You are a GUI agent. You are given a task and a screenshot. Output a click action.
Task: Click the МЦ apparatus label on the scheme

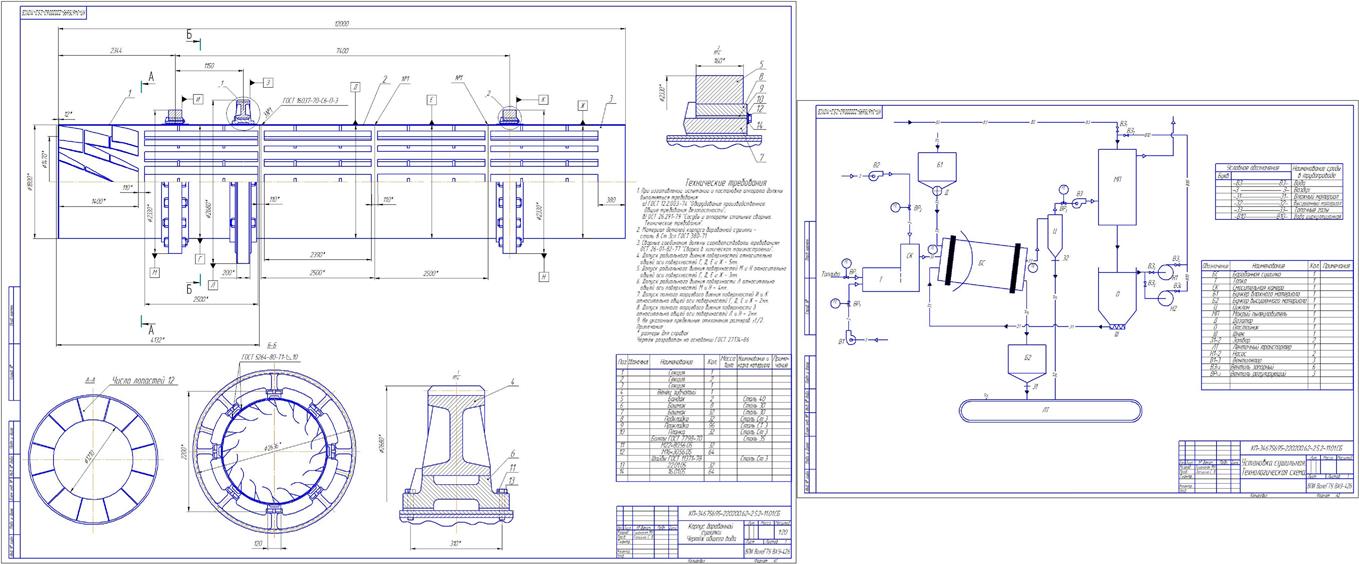click(1117, 179)
